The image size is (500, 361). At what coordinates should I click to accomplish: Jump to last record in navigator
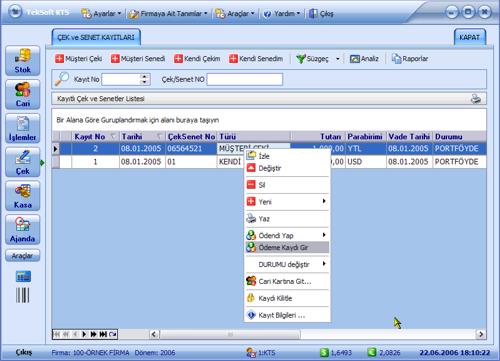pos(103,334)
